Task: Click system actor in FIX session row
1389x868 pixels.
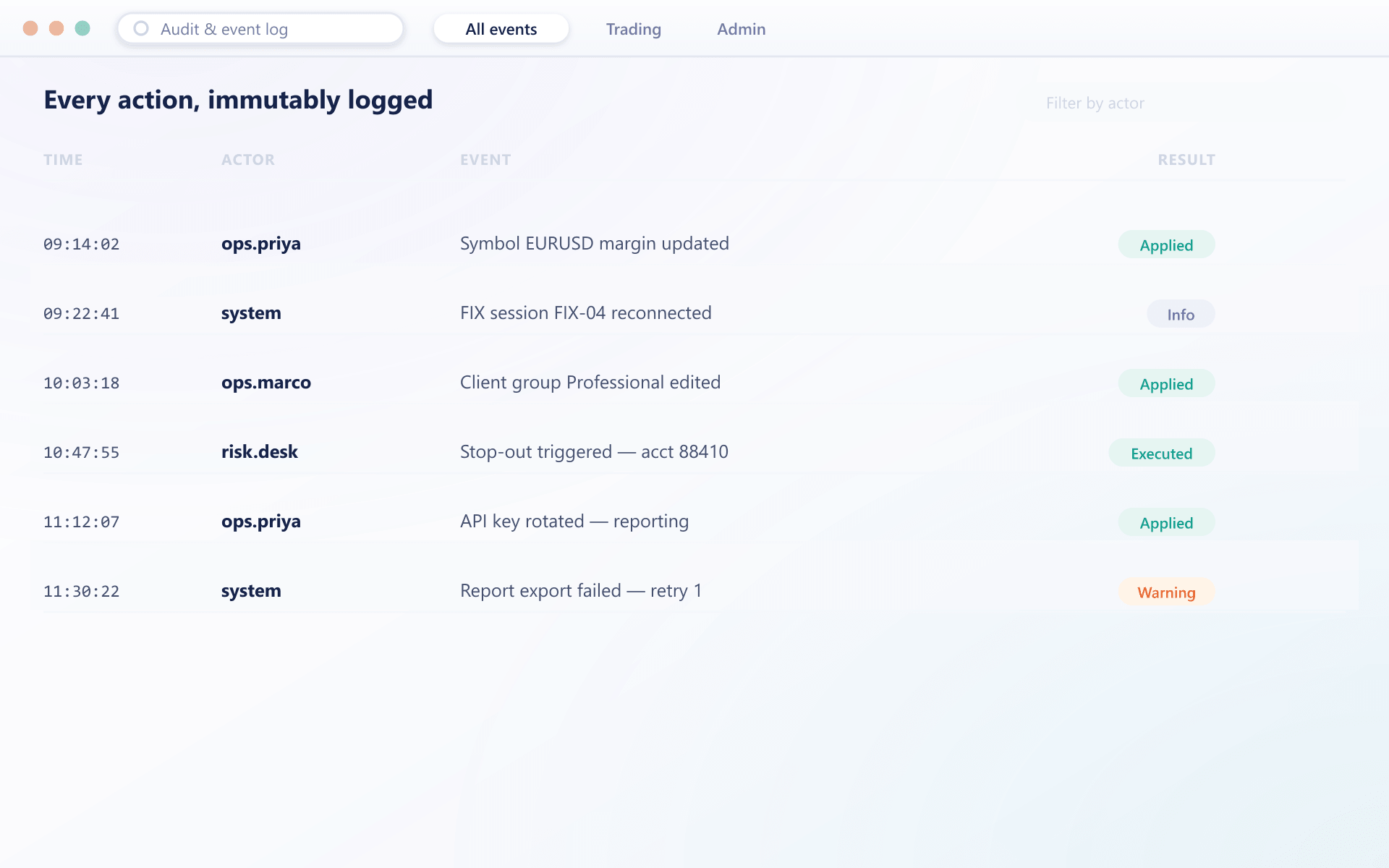Action: tap(251, 313)
